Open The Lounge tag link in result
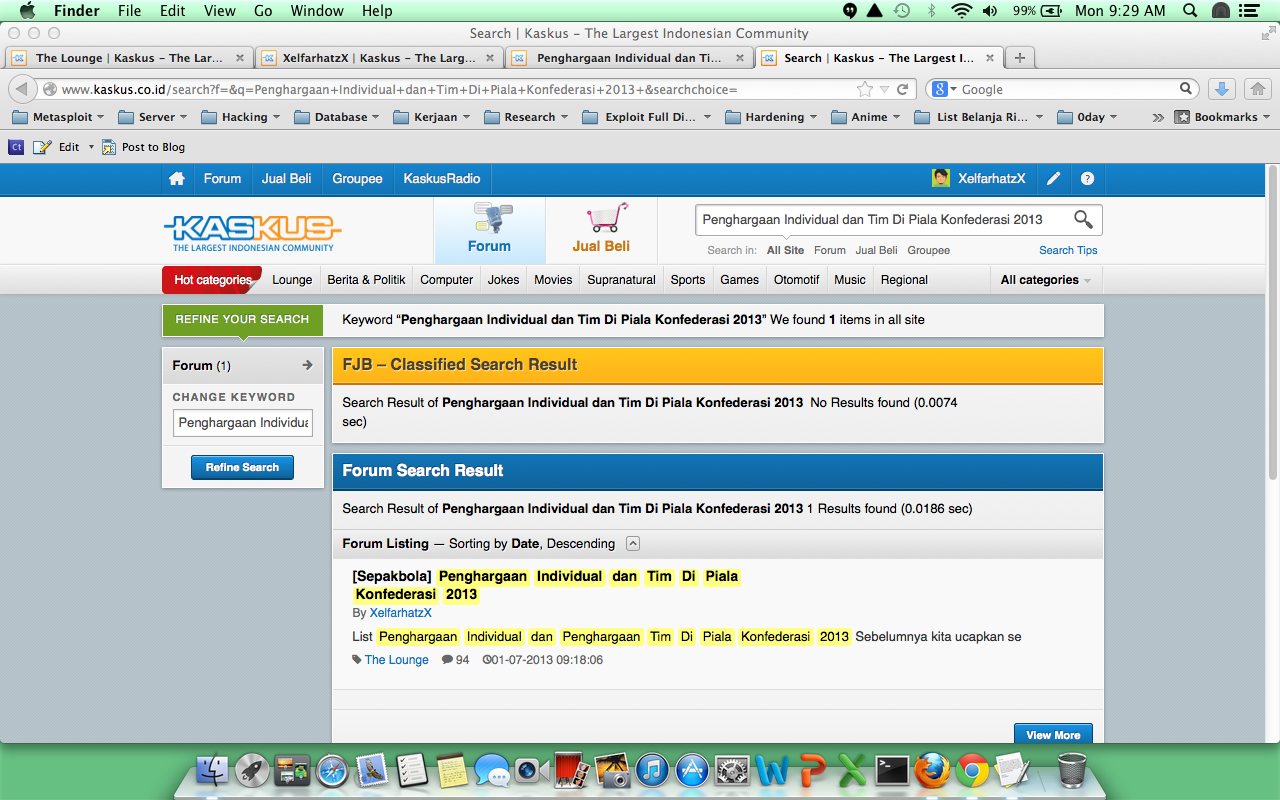Image resolution: width=1280 pixels, height=800 pixels. click(x=396, y=660)
